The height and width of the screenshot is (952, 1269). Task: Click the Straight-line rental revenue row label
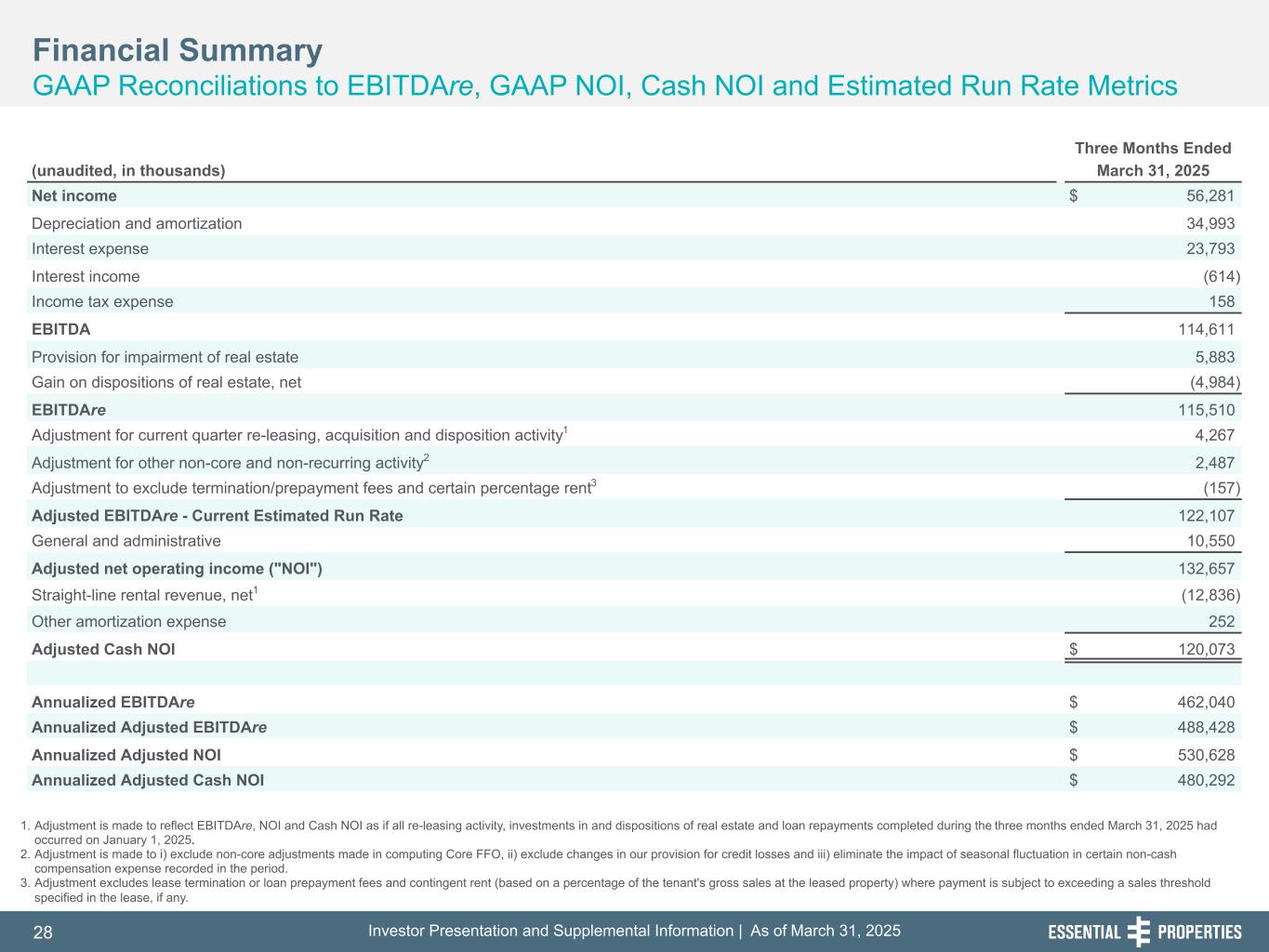(144, 595)
